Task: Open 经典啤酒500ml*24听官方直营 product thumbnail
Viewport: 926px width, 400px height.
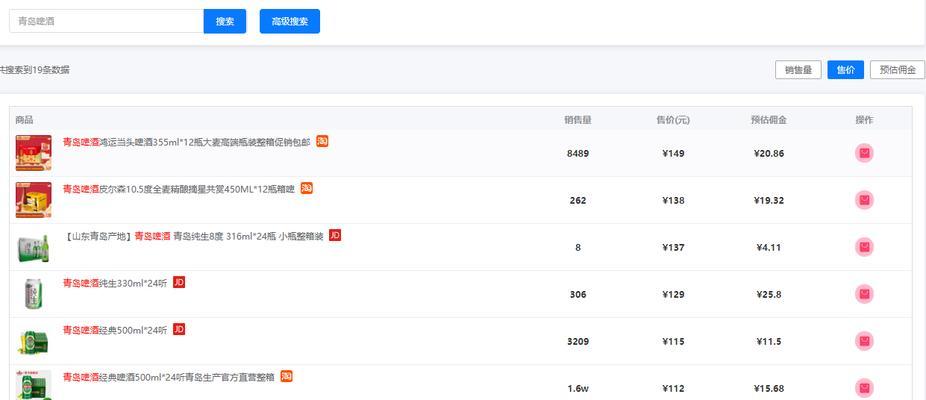Action: pyautogui.click(x=34, y=385)
